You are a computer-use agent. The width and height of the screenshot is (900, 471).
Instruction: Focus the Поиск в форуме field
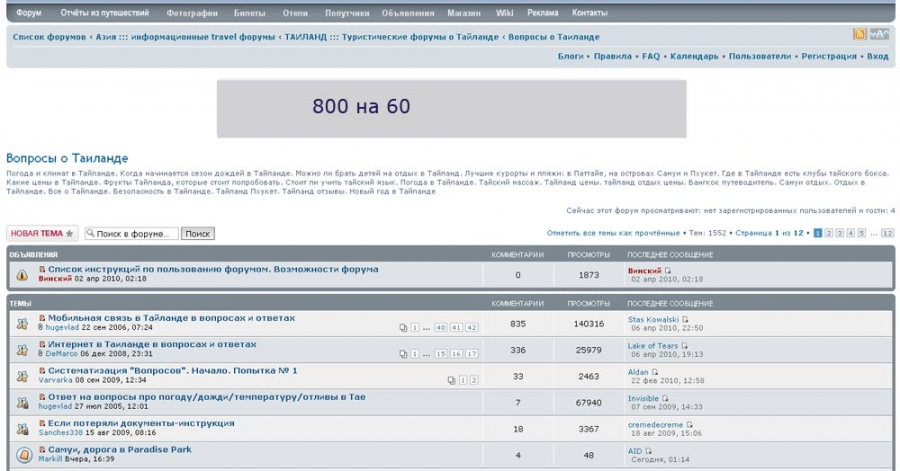[131, 233]
